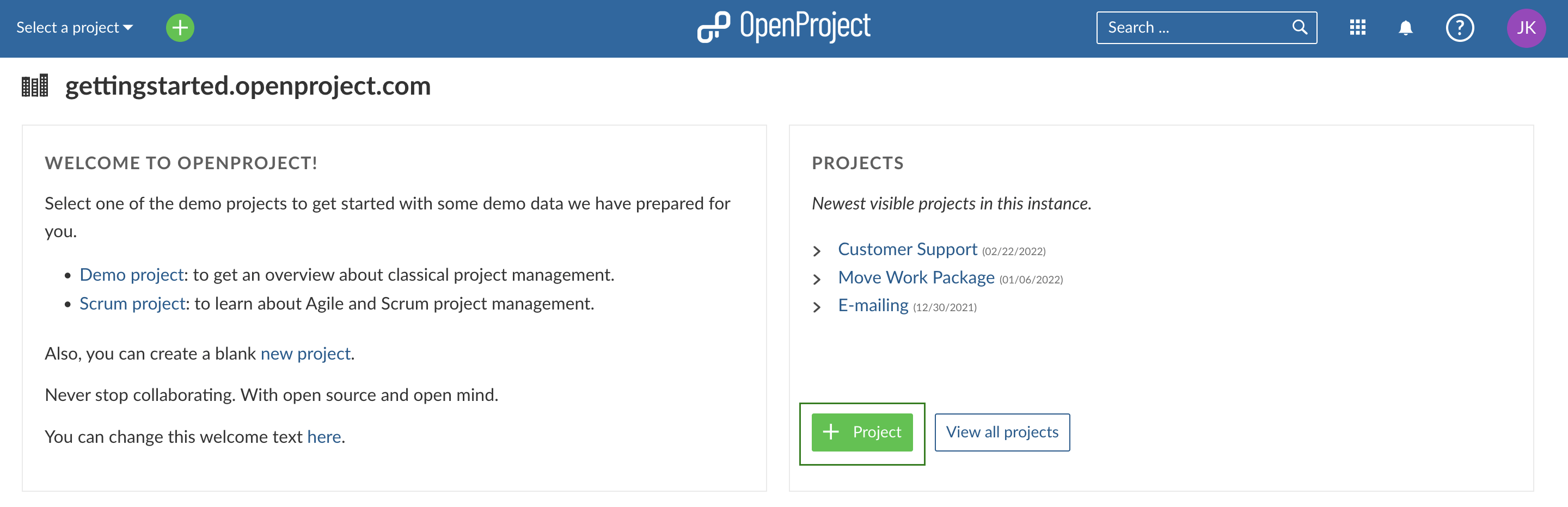This screenshot has width=1568, height=507.
Task: Open the Scrum project link
Action: pos(132,304)
